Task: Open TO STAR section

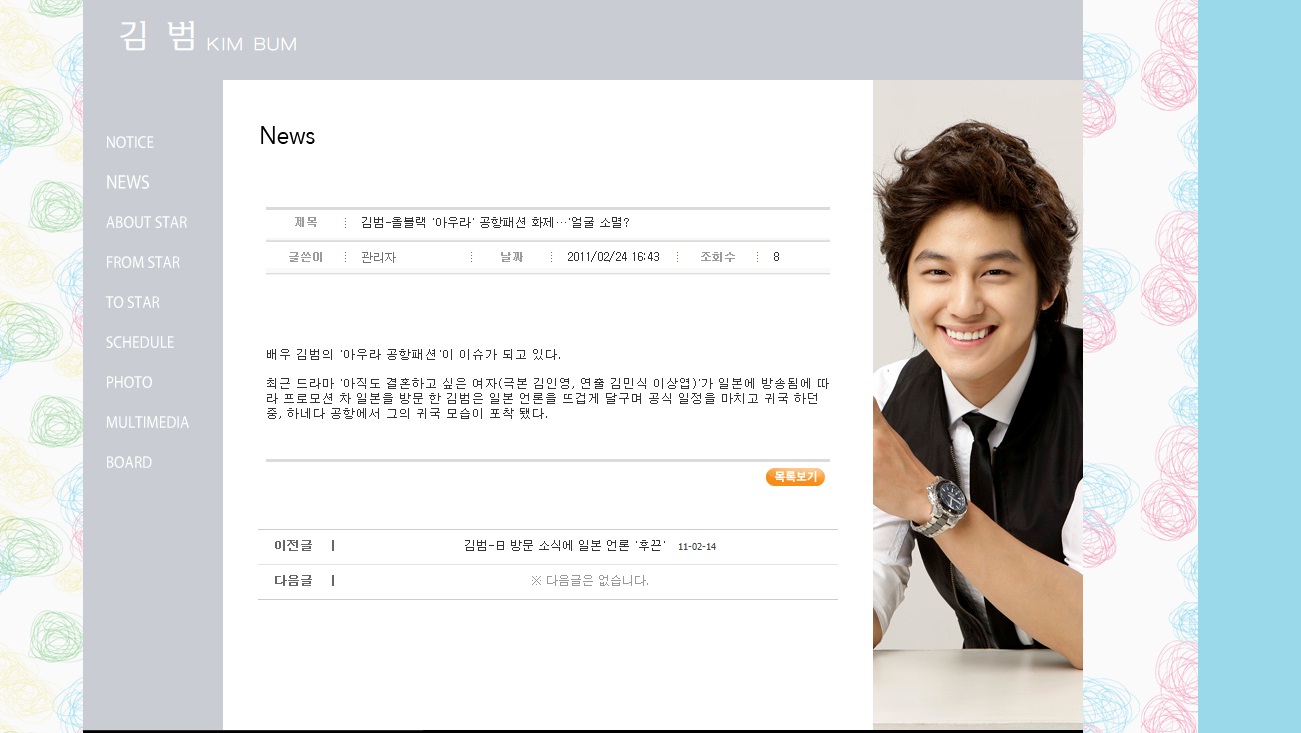Action: (x=133, y=303)
